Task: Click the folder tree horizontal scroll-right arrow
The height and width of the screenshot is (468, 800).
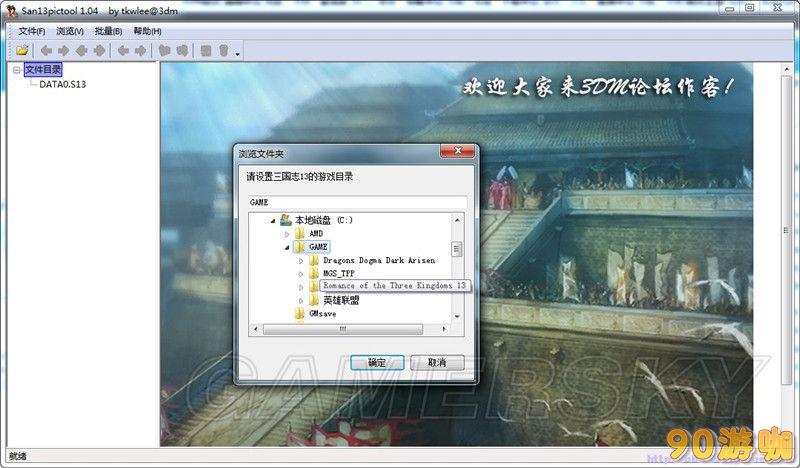Action: 444,329
